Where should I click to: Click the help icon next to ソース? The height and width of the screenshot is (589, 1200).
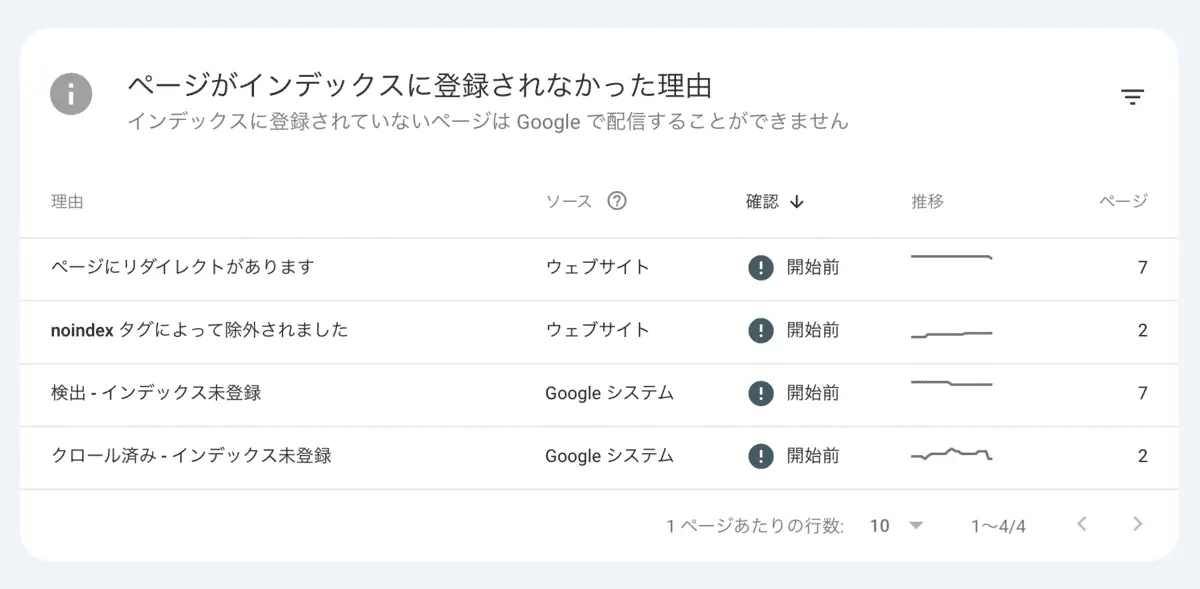click(x=617, y=201)
